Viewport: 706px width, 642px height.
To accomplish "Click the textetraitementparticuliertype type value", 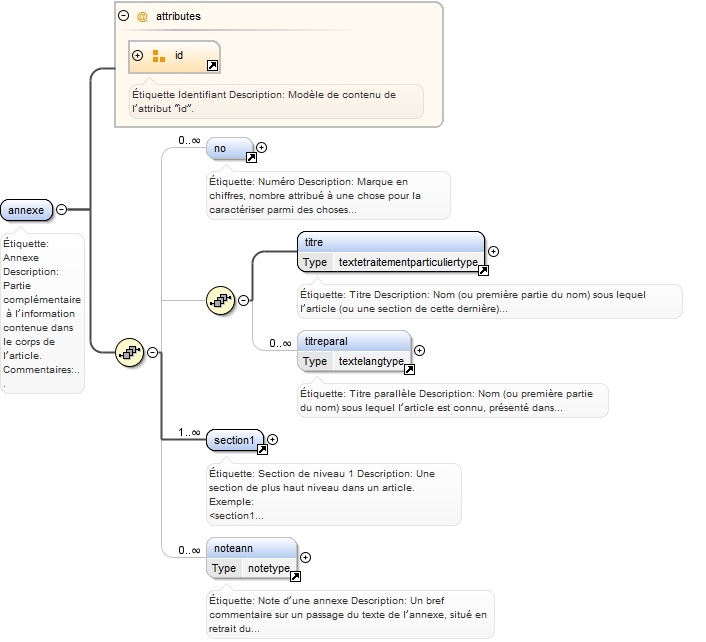I will point(408,262).
